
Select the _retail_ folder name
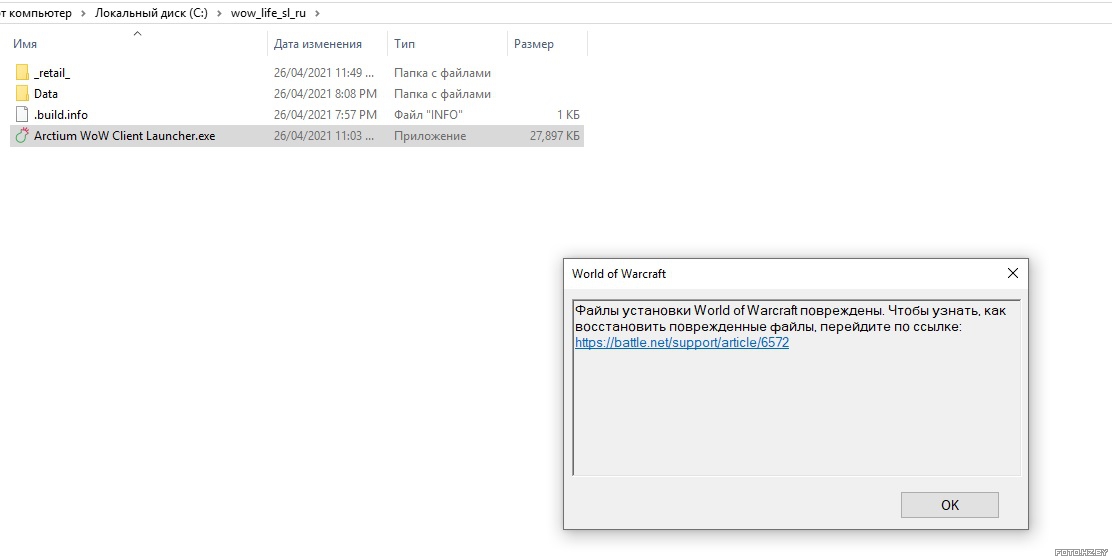point(52,73)
